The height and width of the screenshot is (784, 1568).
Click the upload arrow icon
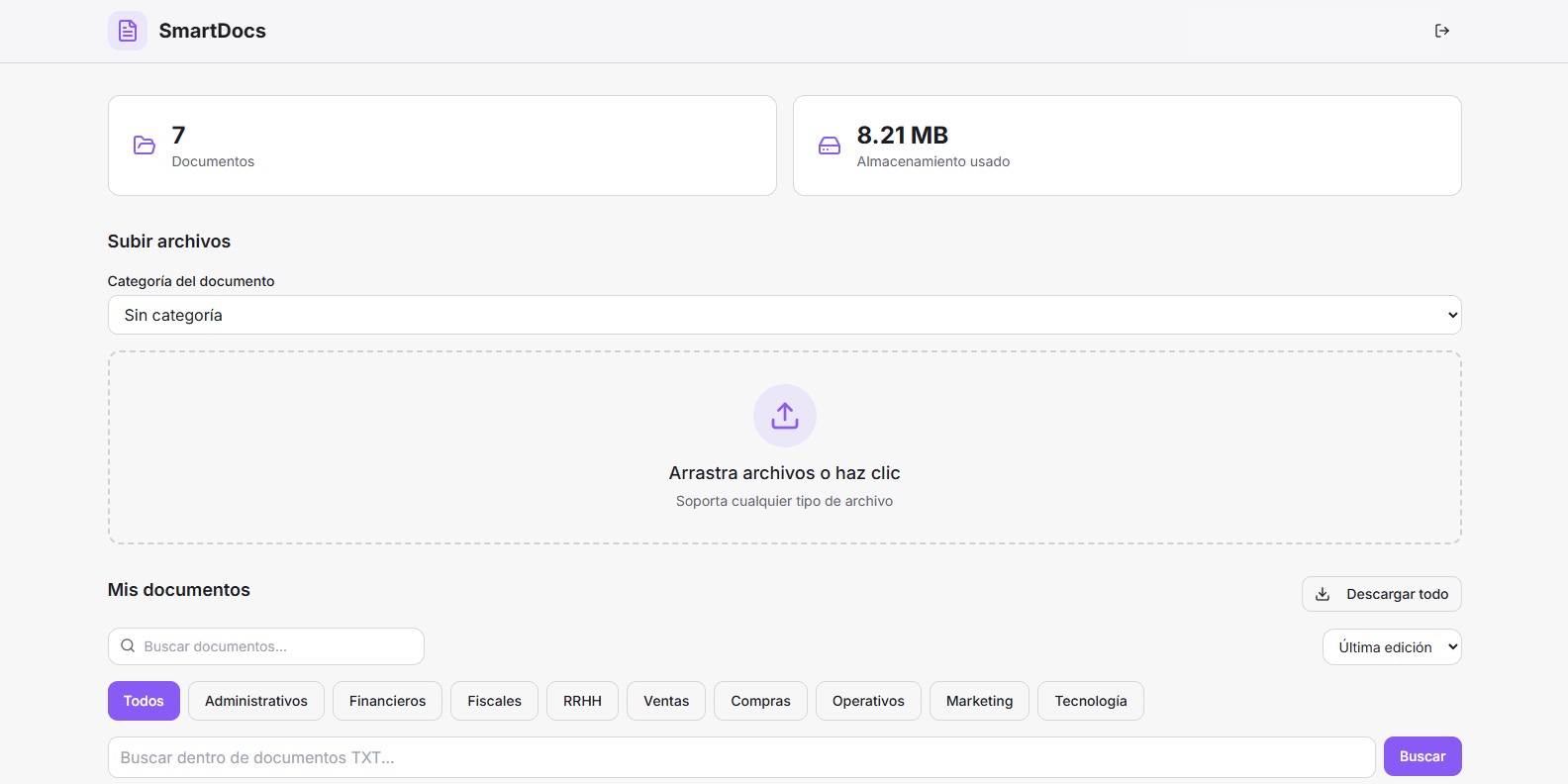[x=785, y=416]
